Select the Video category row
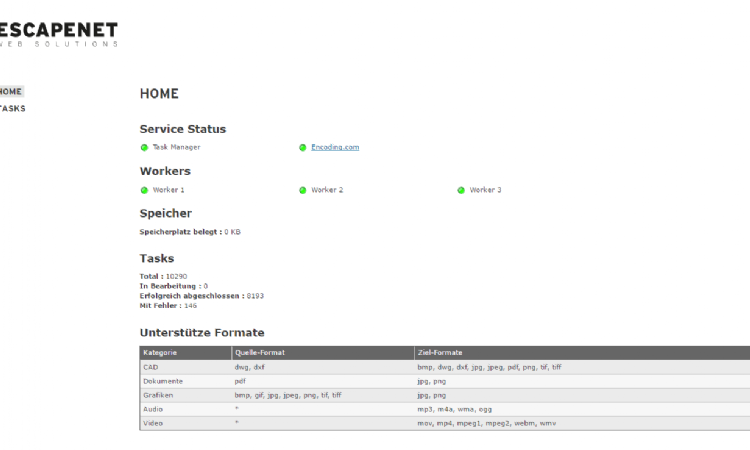Image resolution: width=750 pixels, height=450 pixels. [153, 423]
